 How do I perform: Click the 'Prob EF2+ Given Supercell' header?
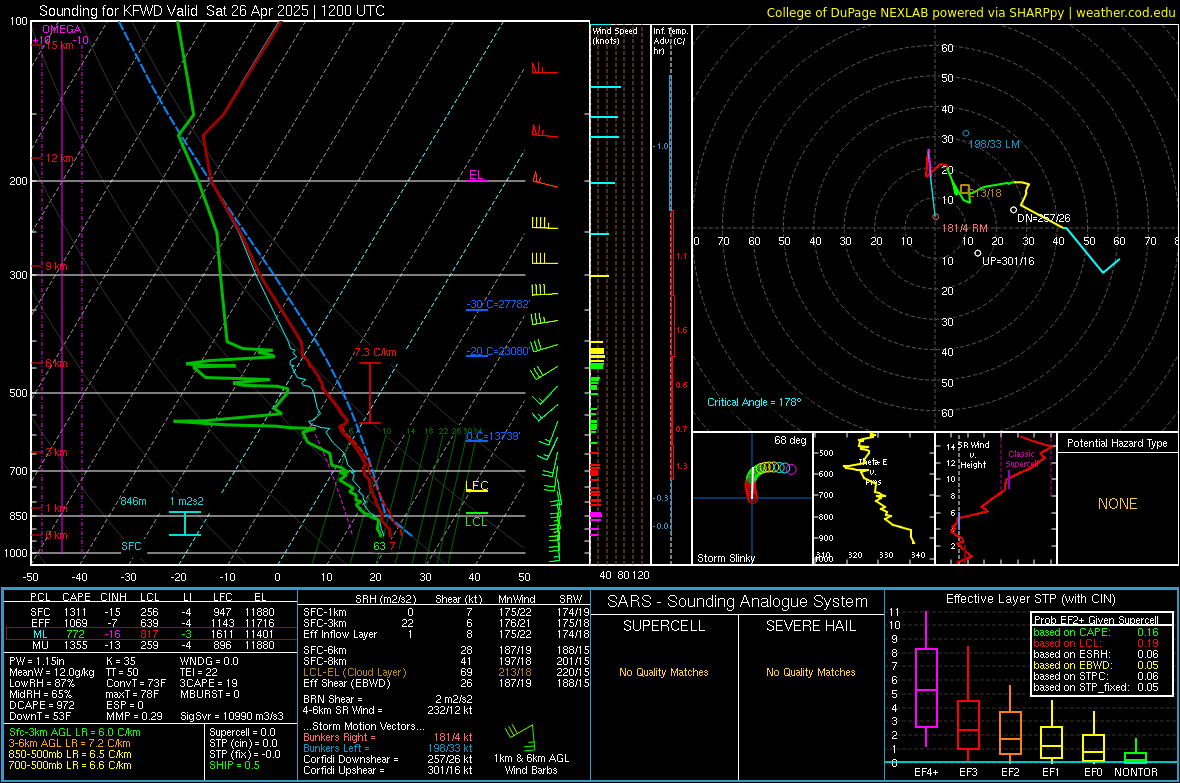(x=1096, y=620)
